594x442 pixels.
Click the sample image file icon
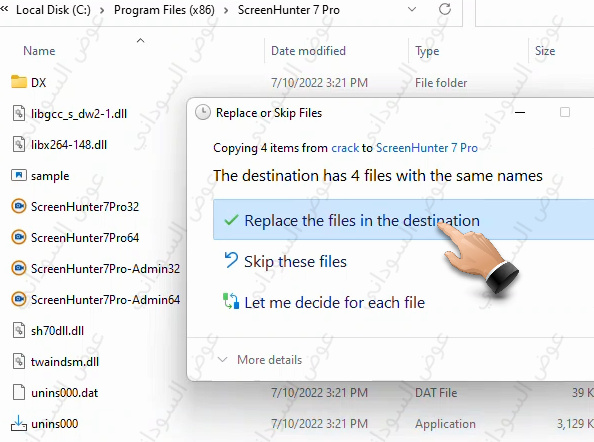(19, 175)
